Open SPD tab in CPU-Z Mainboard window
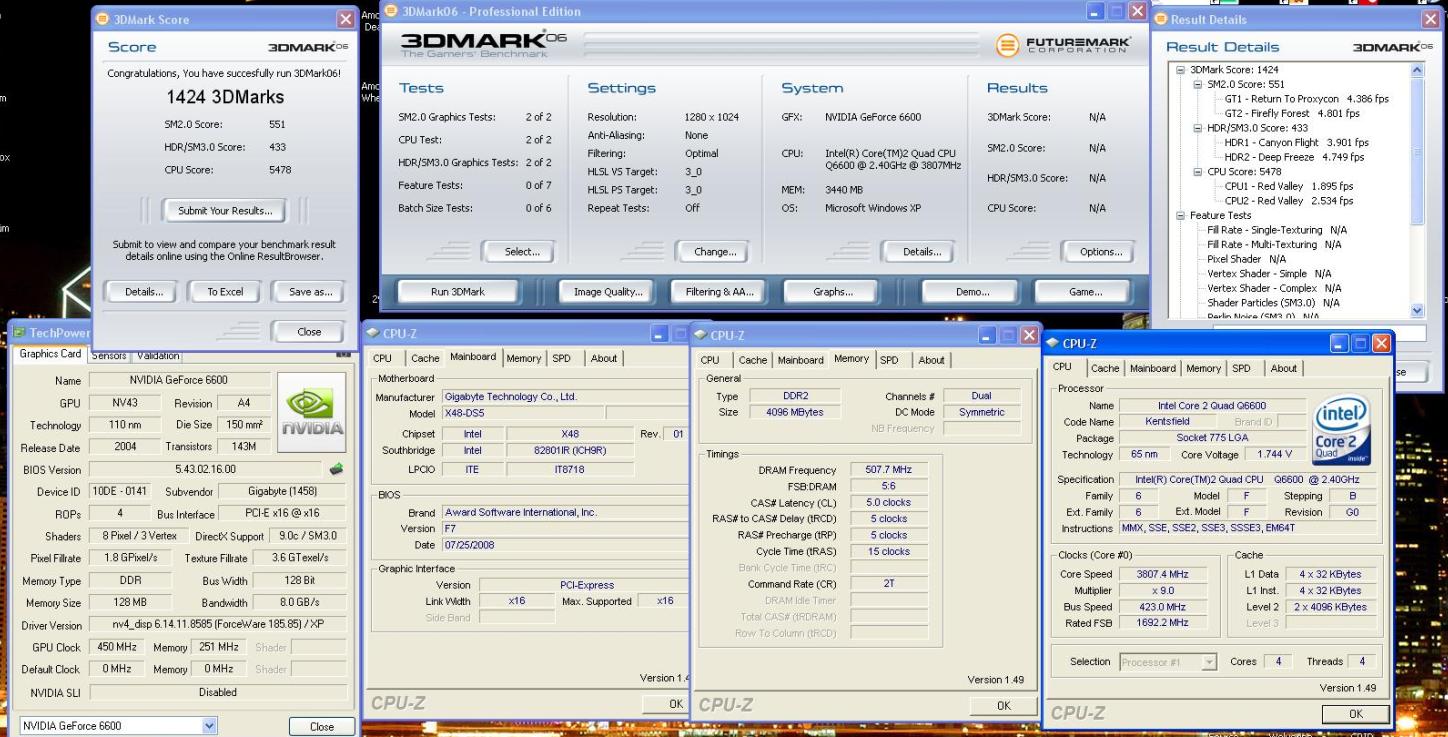The height and width of the screenshot is (737, 1448). tap(562, 358)
